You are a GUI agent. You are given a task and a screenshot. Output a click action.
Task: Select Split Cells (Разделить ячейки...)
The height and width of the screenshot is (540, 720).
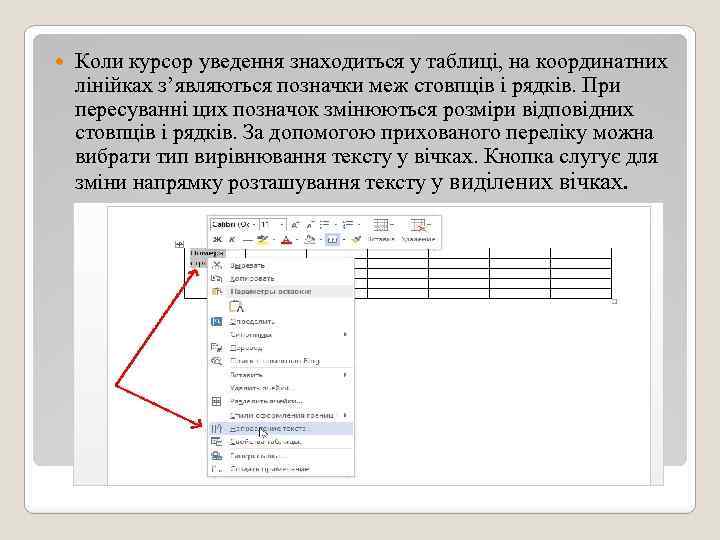(281, 401)
